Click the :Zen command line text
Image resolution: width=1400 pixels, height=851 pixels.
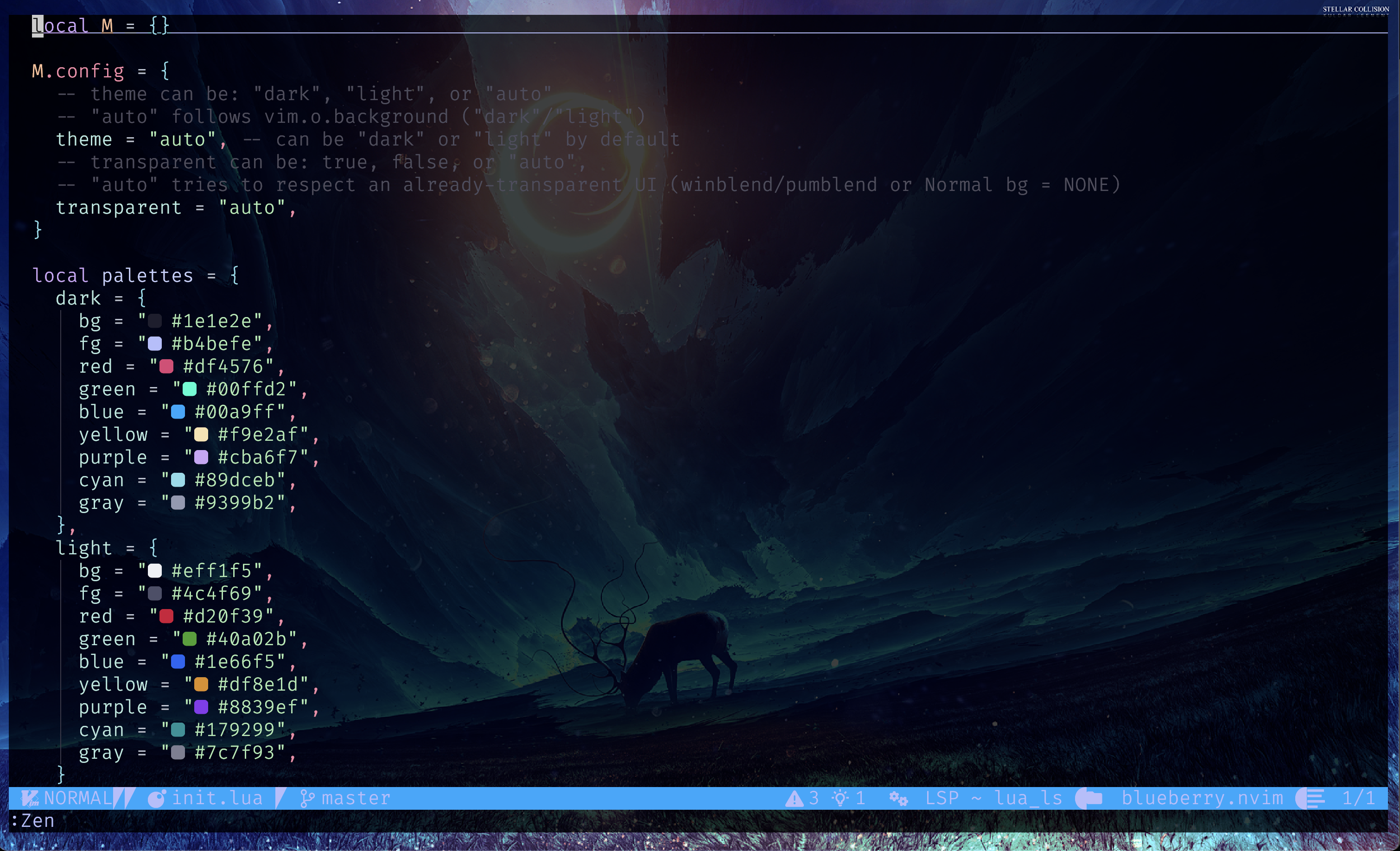pos(33,821)
